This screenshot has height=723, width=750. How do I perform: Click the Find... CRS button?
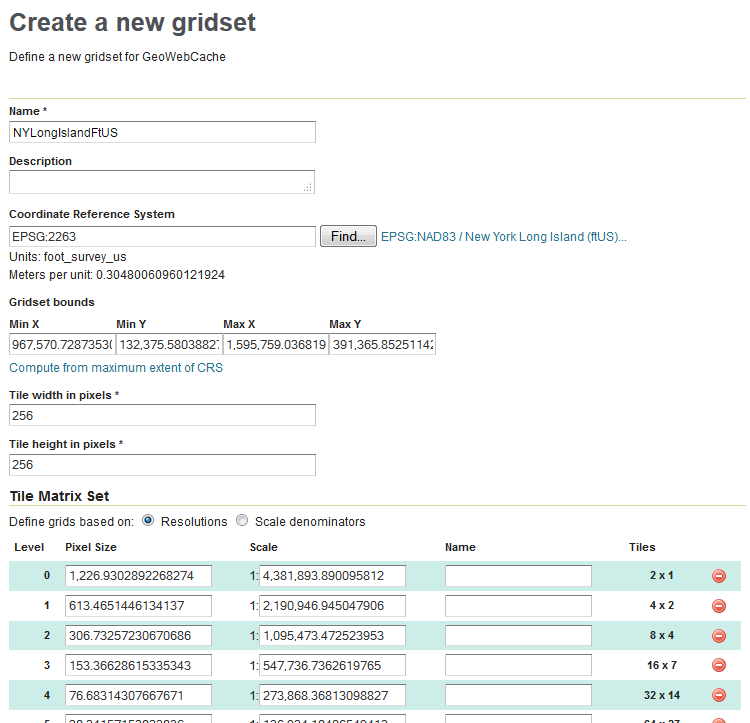pyautogui.click(x=348, y=237)
